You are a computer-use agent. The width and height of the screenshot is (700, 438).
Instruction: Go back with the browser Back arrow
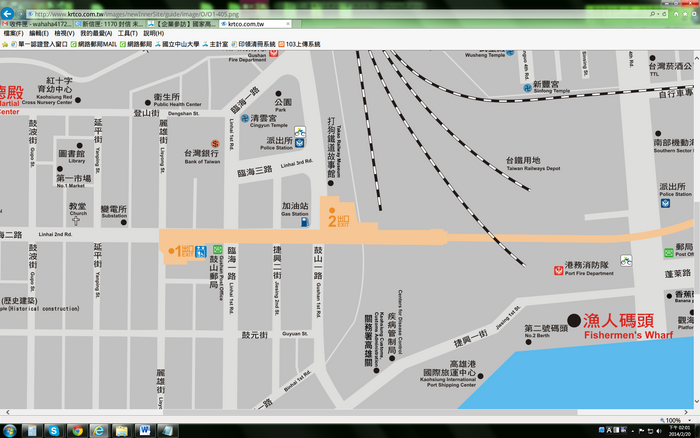coord(7,13)
